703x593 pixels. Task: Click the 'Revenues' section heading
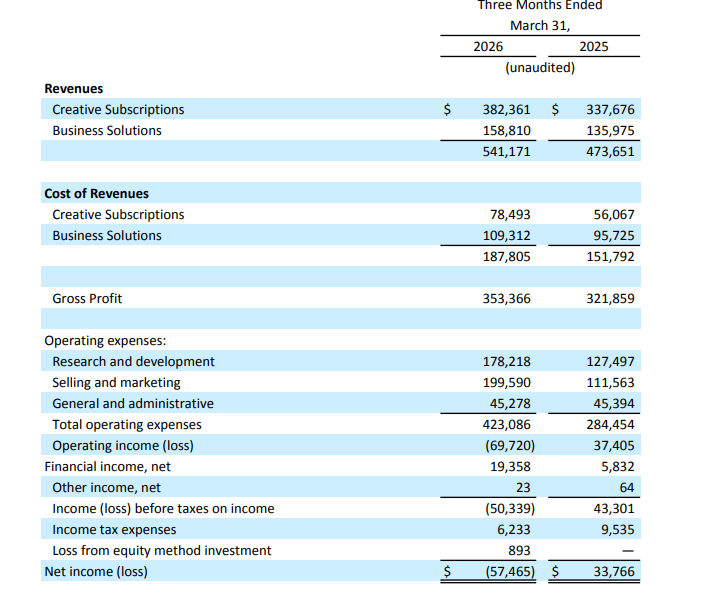tap(74, 89)
